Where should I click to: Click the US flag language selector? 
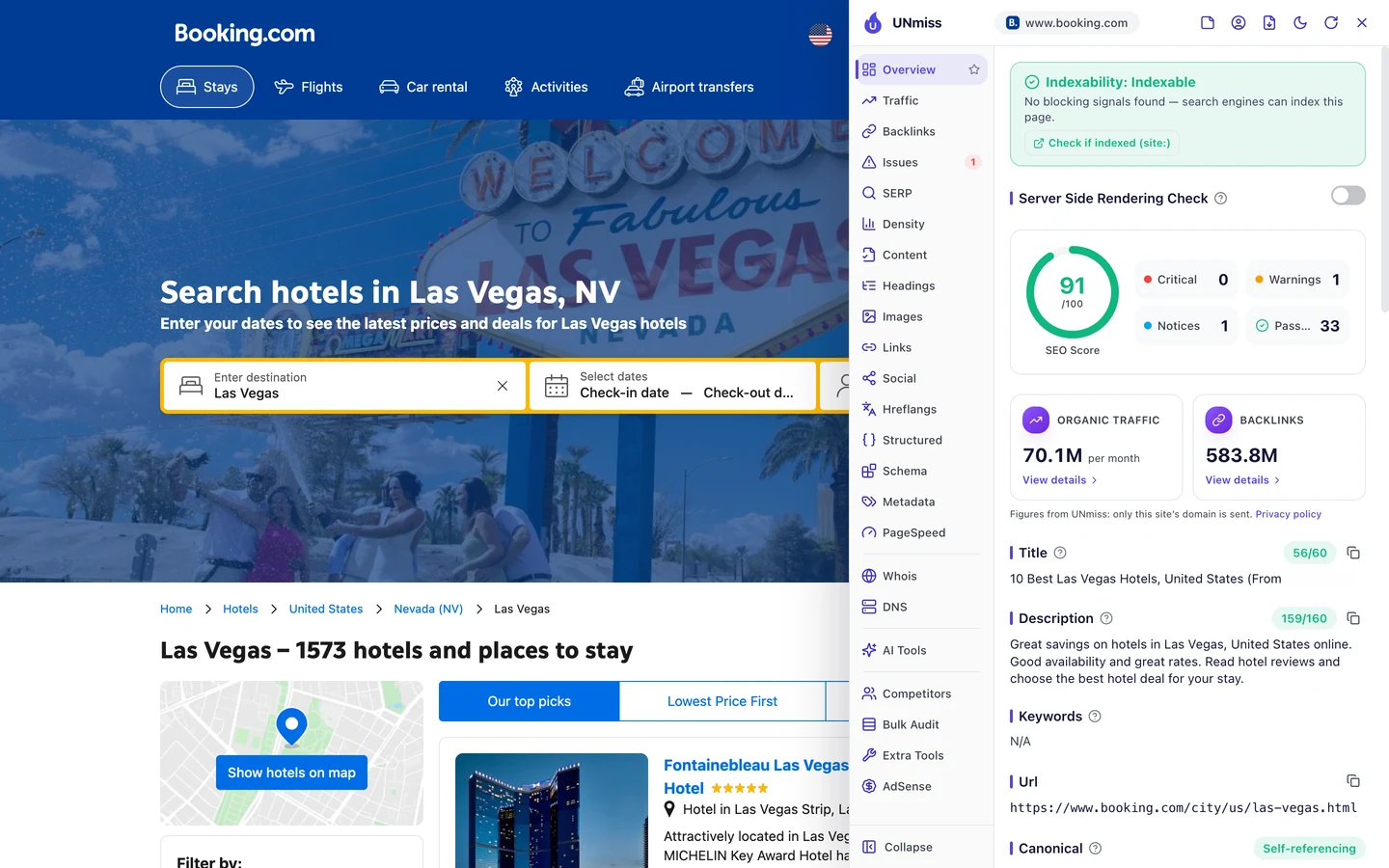coord(820,35)
